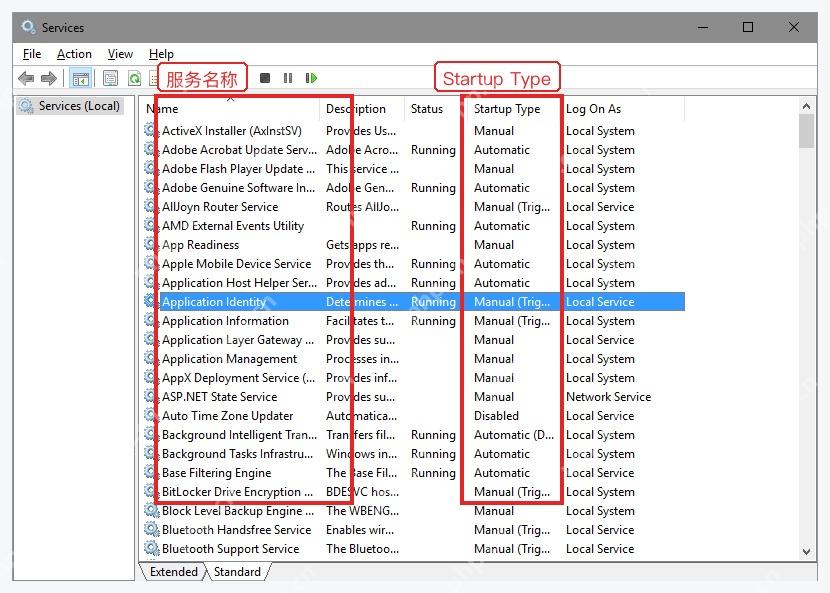Stop the selected service with the square icon
The height and width of the screenshot is (593, 830).
(x=265, y=78)
